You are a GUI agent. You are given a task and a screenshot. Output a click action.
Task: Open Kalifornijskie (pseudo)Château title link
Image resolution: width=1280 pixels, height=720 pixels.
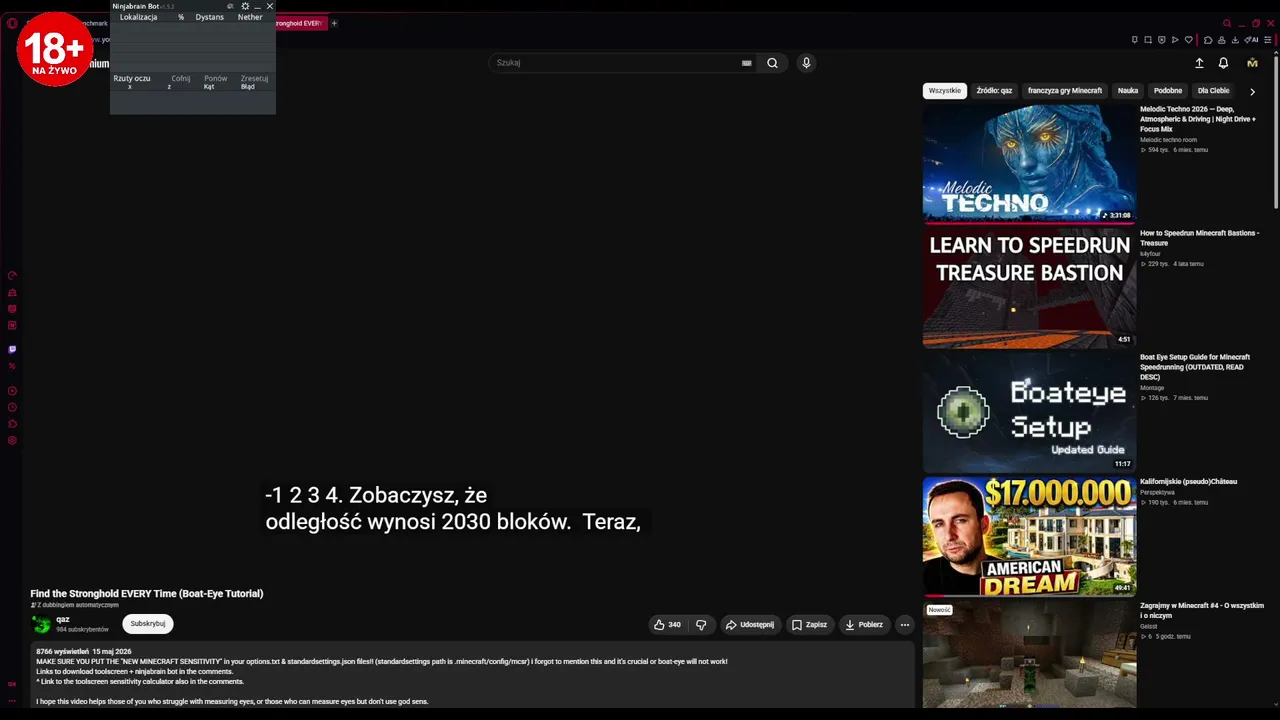(1188, 482)
